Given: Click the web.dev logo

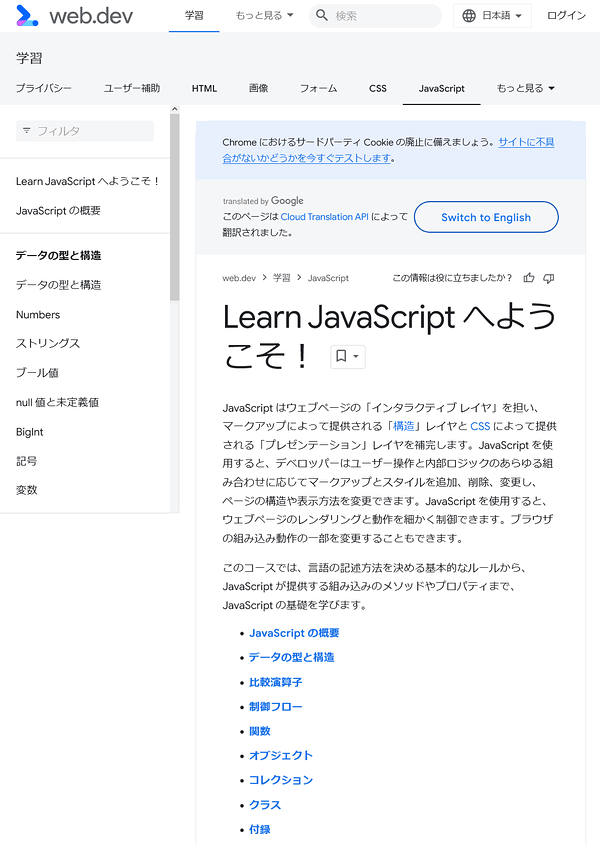Looking at the screenshot, I should point(75,16).
